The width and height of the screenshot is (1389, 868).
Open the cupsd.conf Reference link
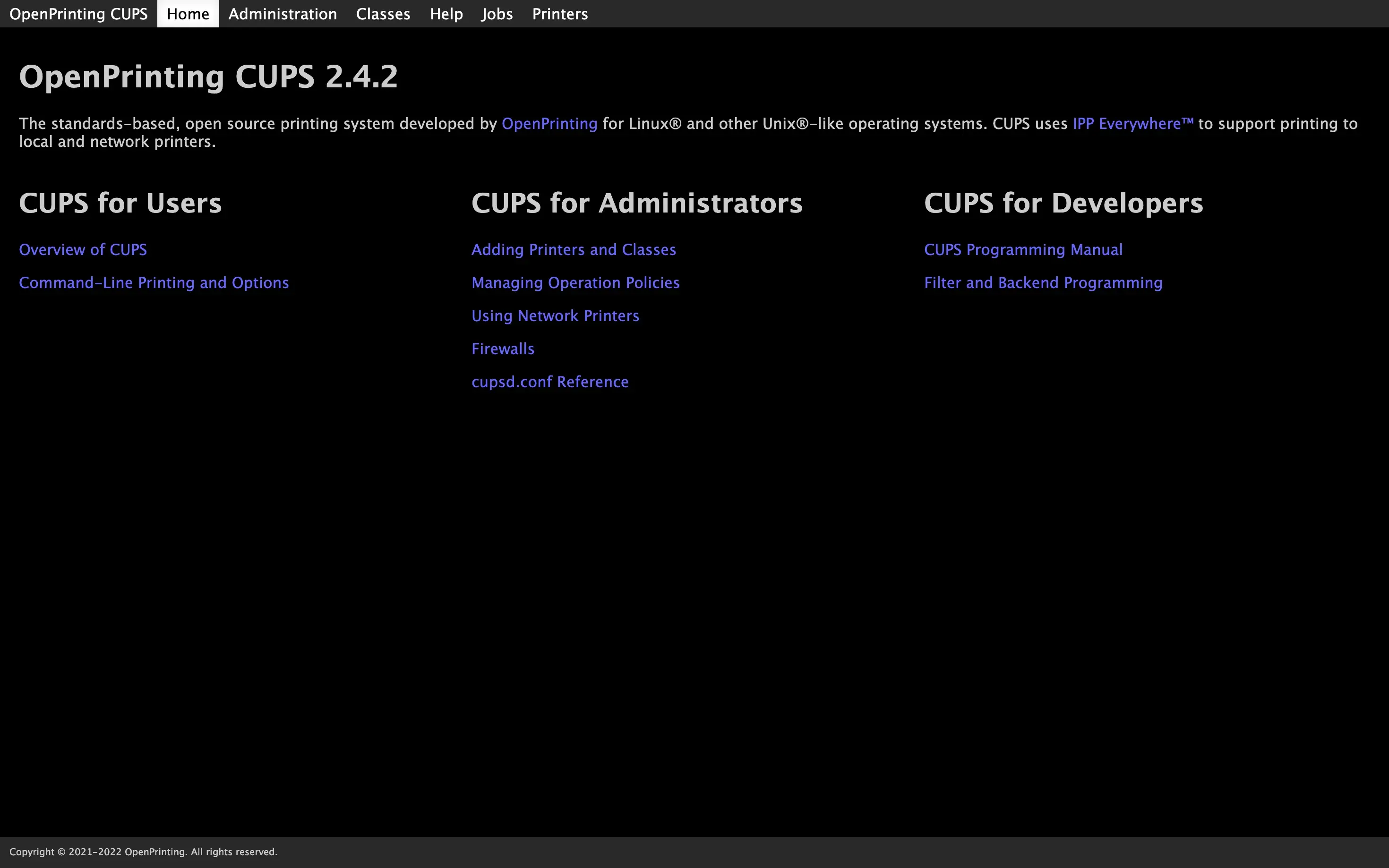pos(549,383)
